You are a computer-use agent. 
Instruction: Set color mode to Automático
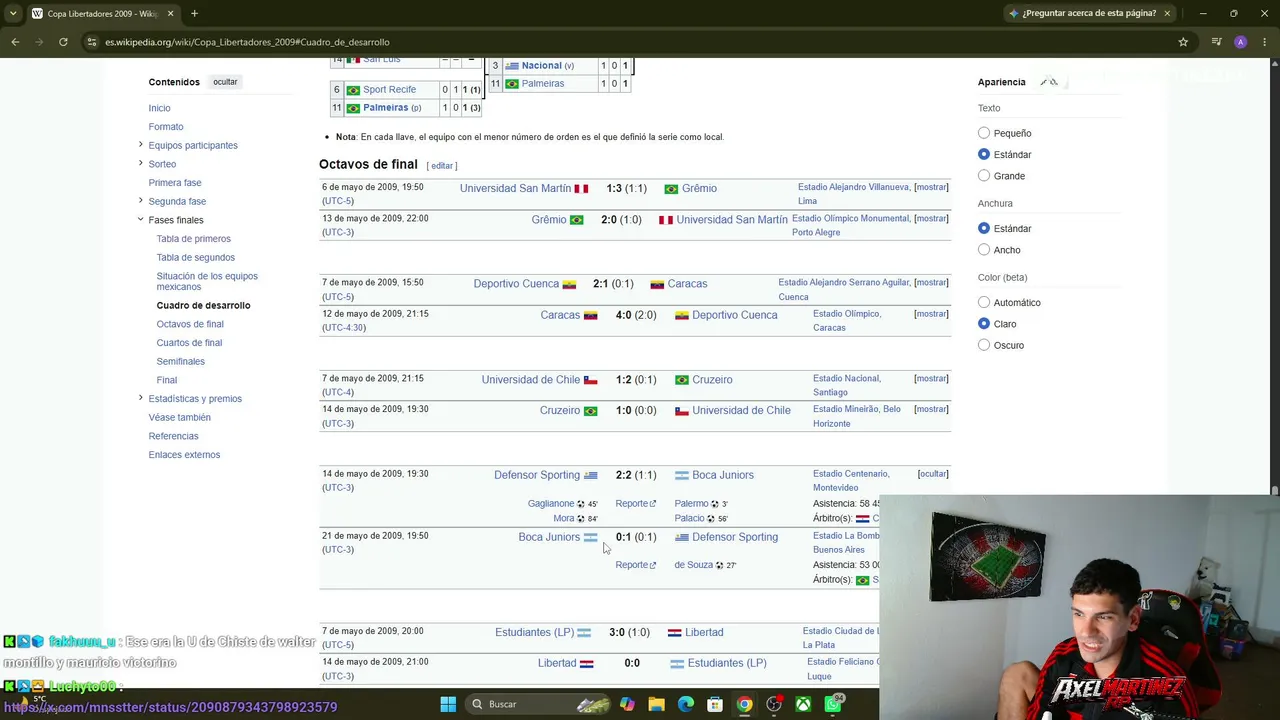click(984, 302)
